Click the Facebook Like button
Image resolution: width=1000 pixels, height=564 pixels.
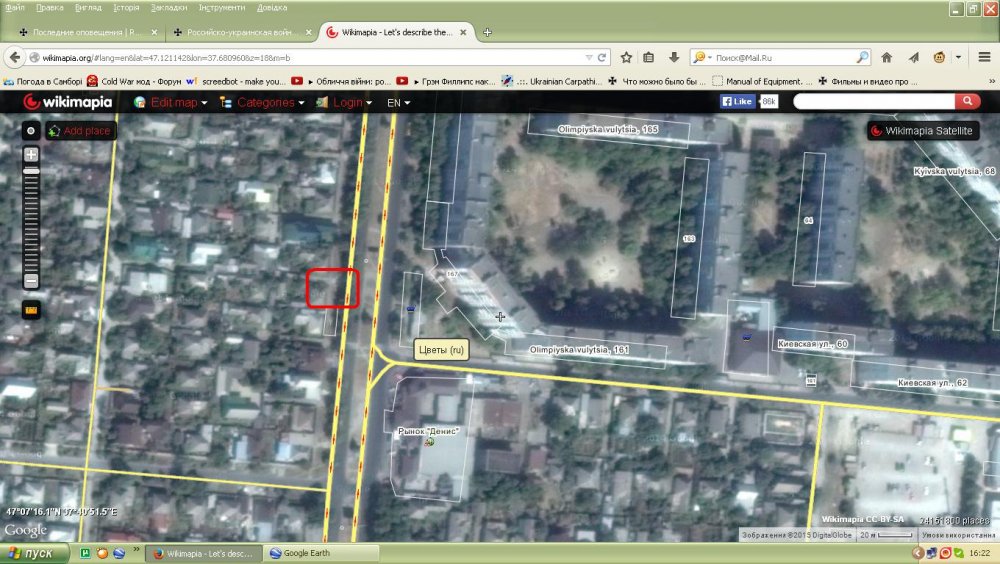(x=738, y=102)
